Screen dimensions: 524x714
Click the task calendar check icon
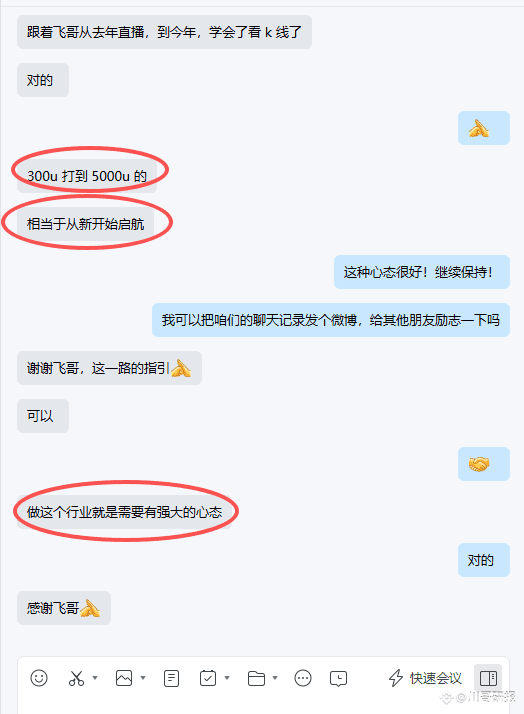[208, 678]
